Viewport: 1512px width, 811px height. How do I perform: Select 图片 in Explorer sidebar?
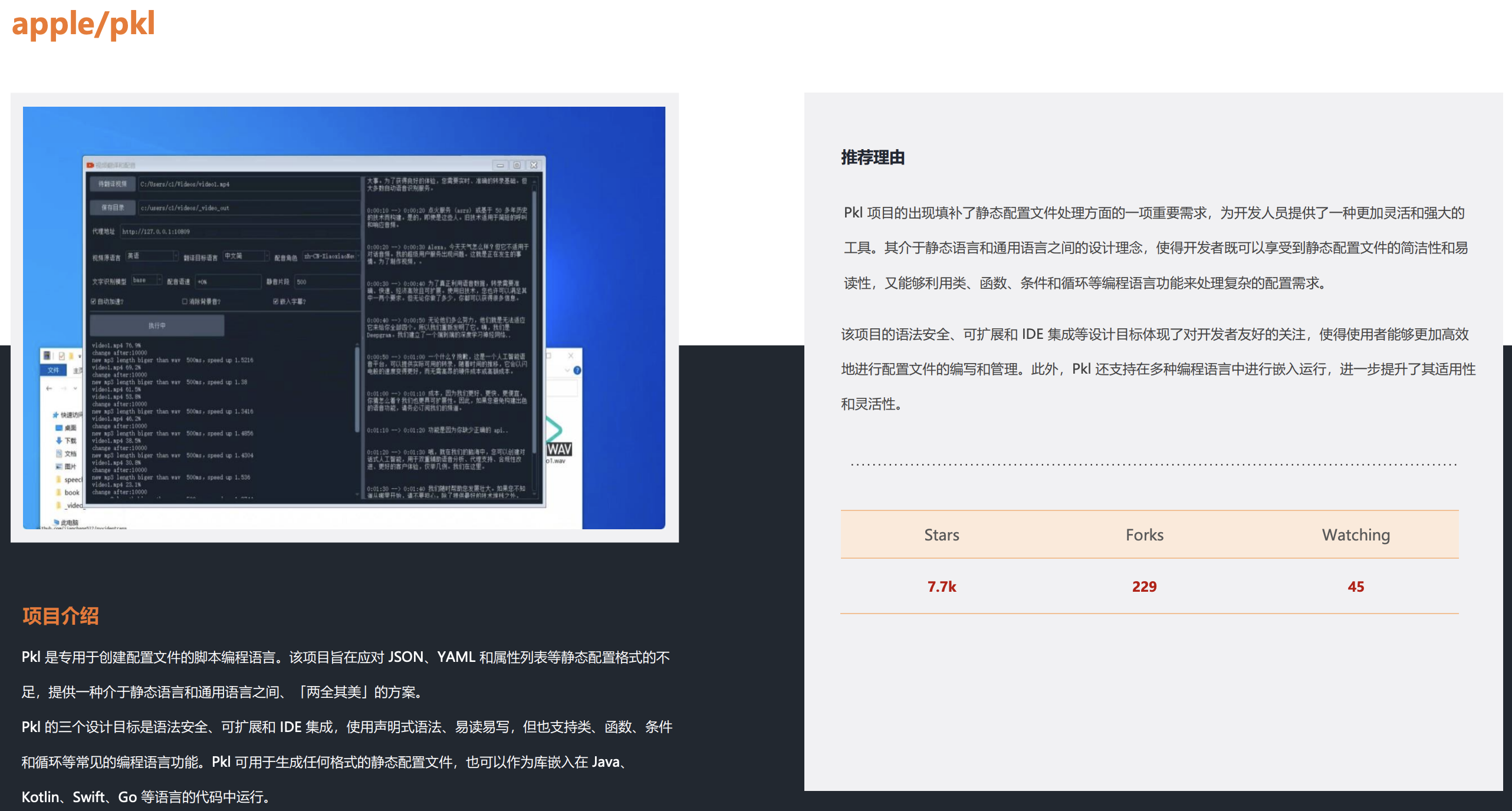point(66,467)
